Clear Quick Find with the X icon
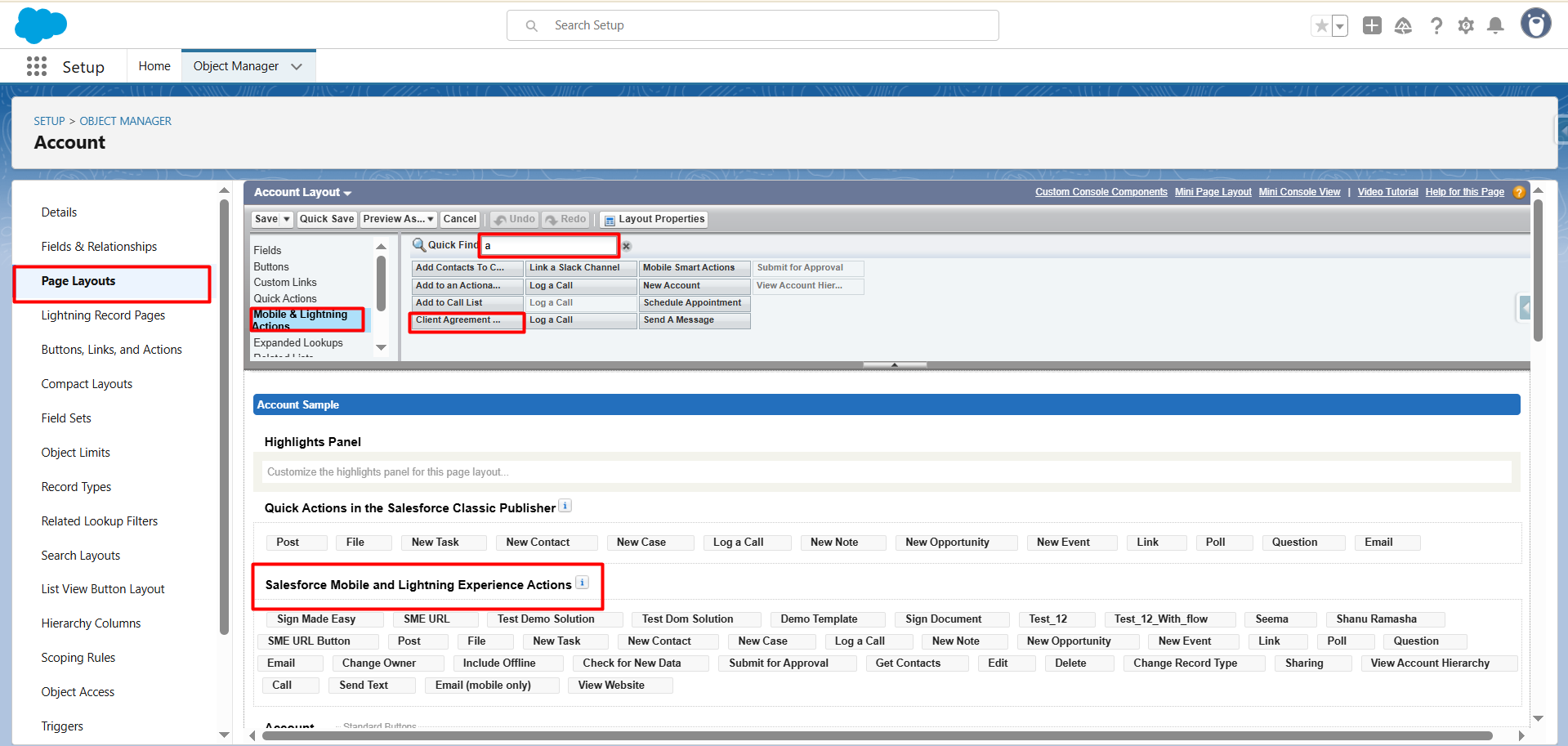This screenshot has height=746, width=1568. [x=627, y=246]
